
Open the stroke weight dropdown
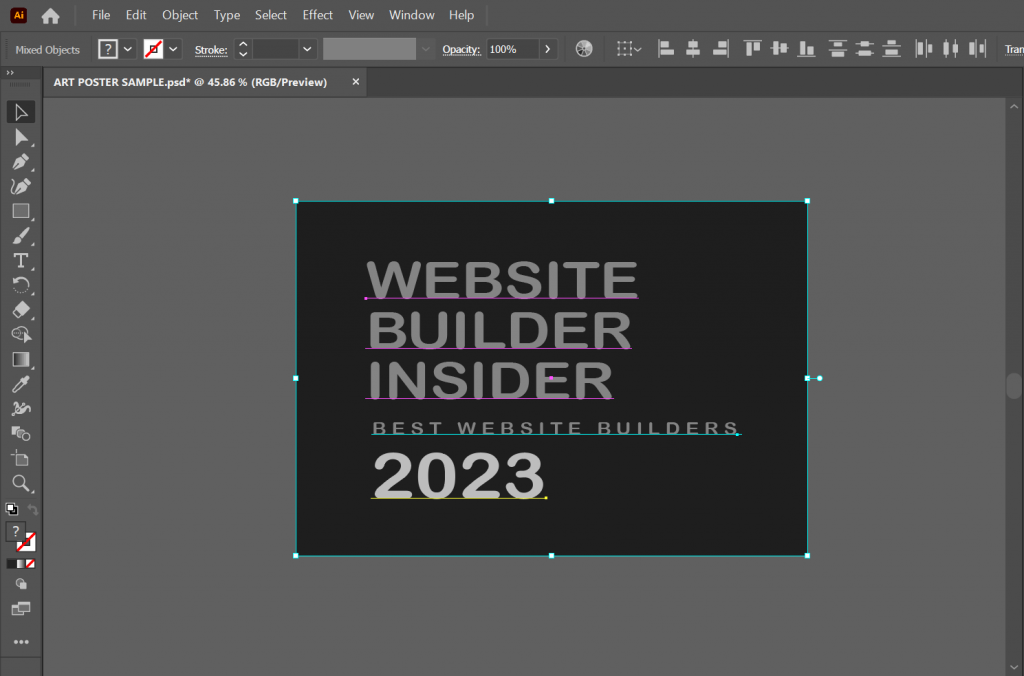click(x=307, y=48)
